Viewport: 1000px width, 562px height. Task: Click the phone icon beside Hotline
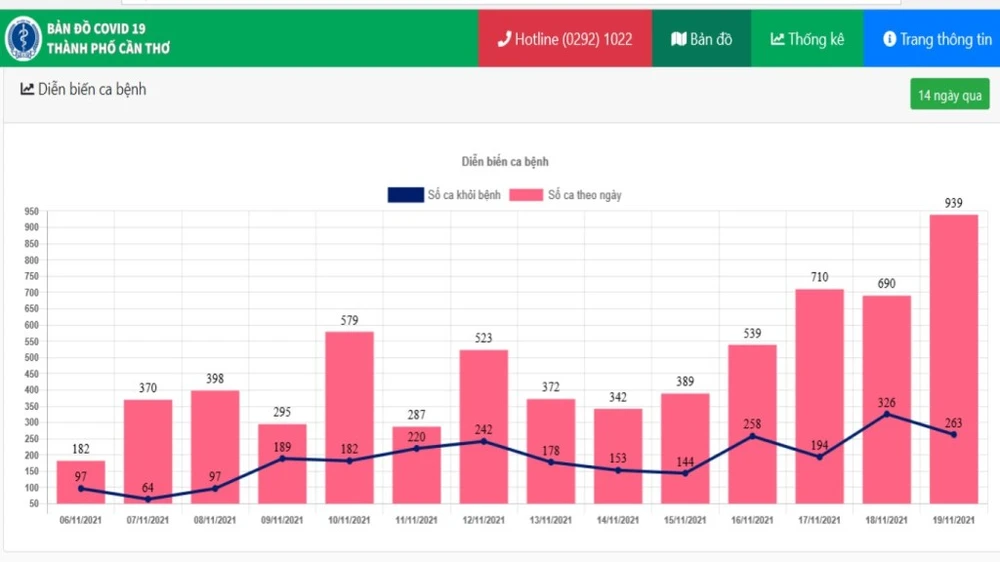pyautogui.click(x=504, y=39)
